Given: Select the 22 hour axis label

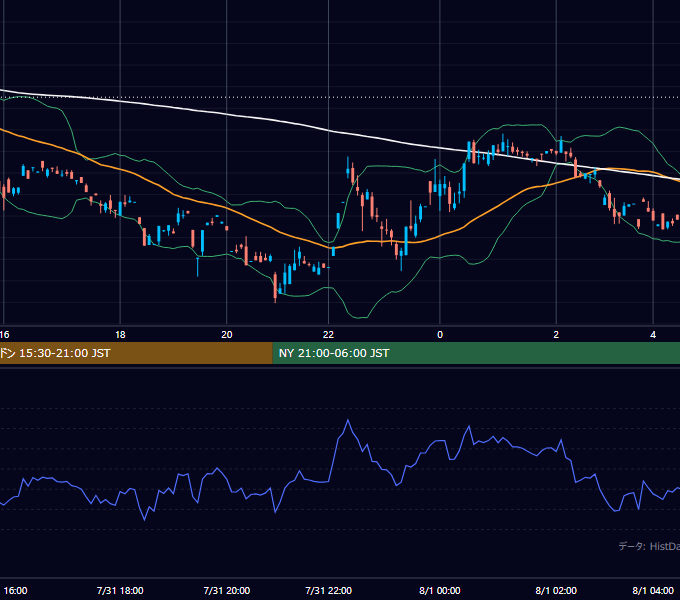Looking at the screenshot, I should pyautogui.click(x=329, y=335).
